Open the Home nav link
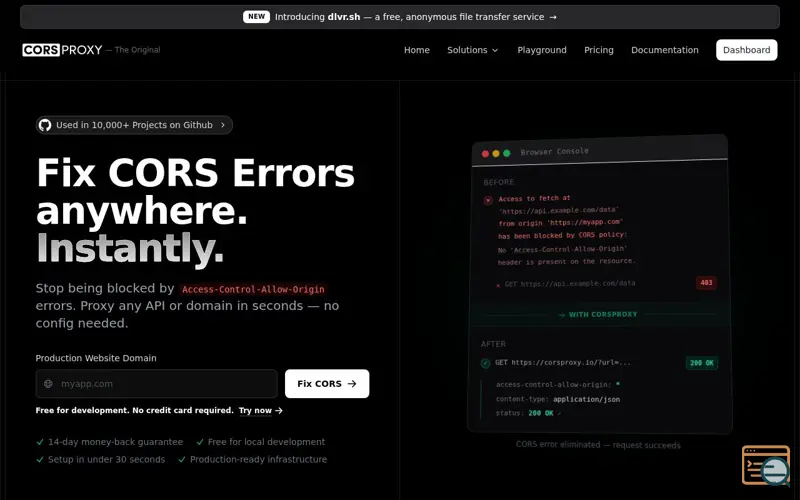The image size is (800, 500). point(417,50)
